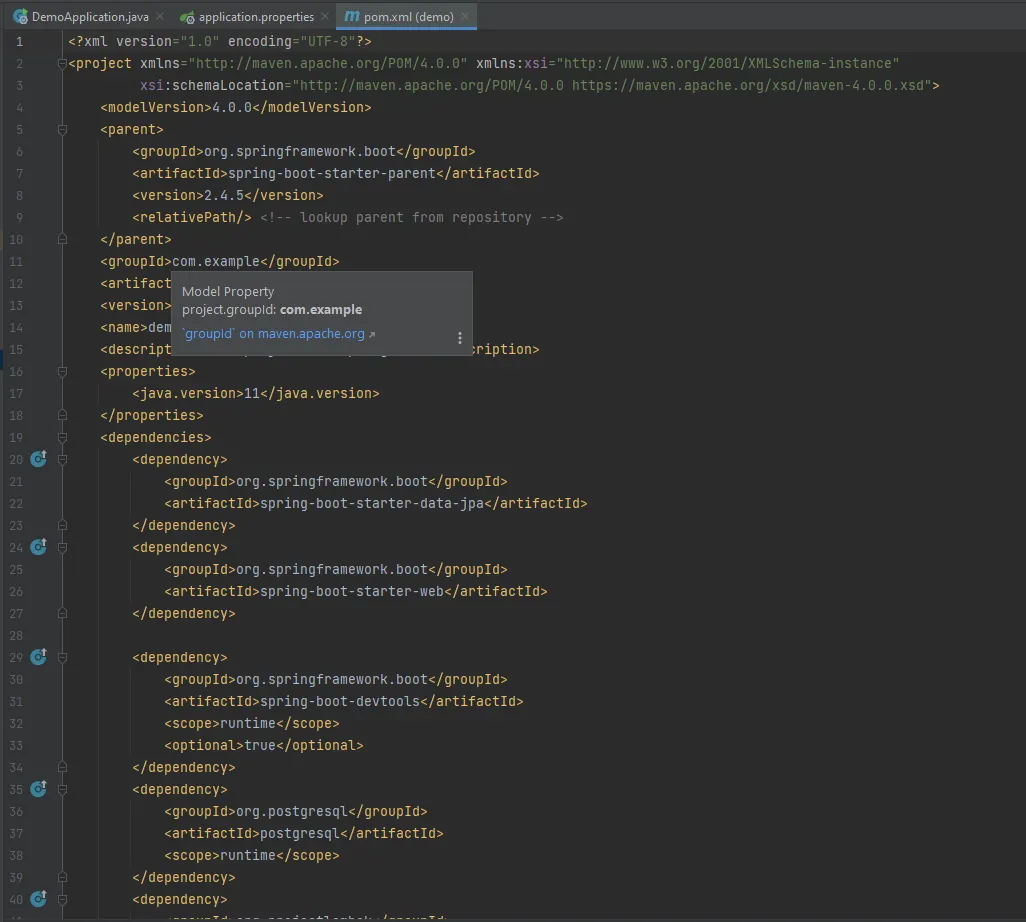Click the gutter icon on line 20
This screenshot has height=922, width=1026.
click(x=39, y=459)
